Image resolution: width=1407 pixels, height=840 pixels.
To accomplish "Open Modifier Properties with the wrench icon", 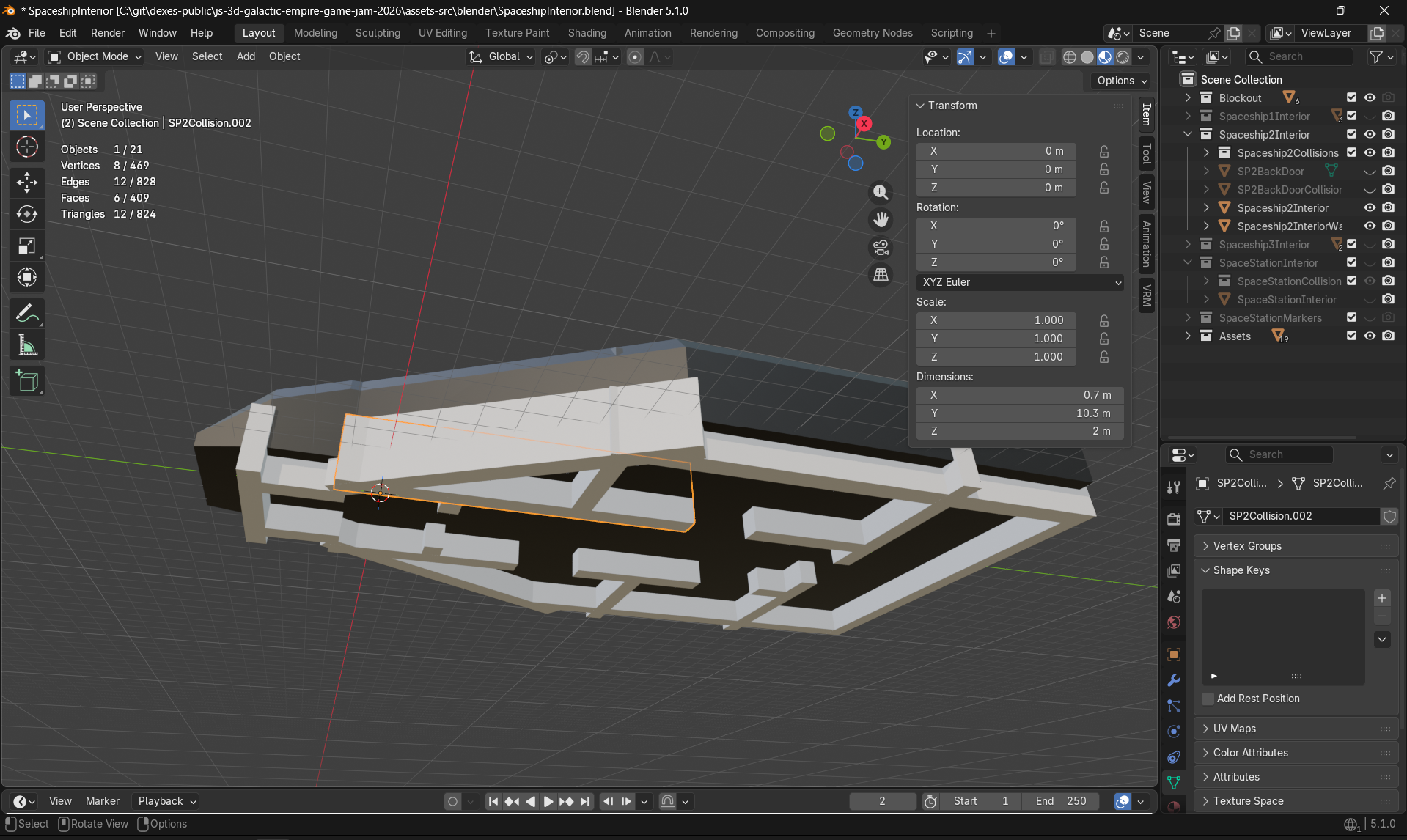I will [1172, 680].
